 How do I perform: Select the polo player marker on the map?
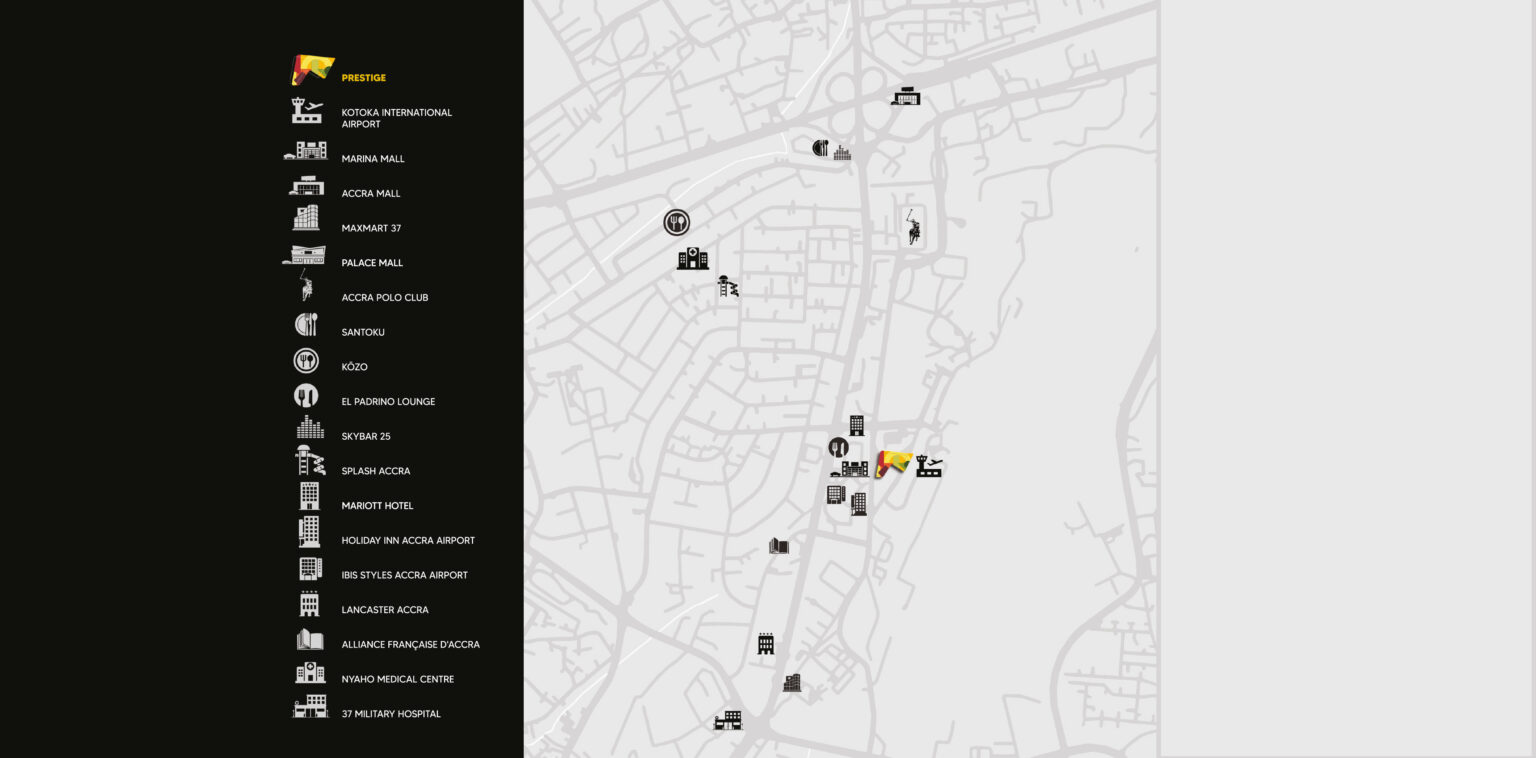[x=914, y=228]
